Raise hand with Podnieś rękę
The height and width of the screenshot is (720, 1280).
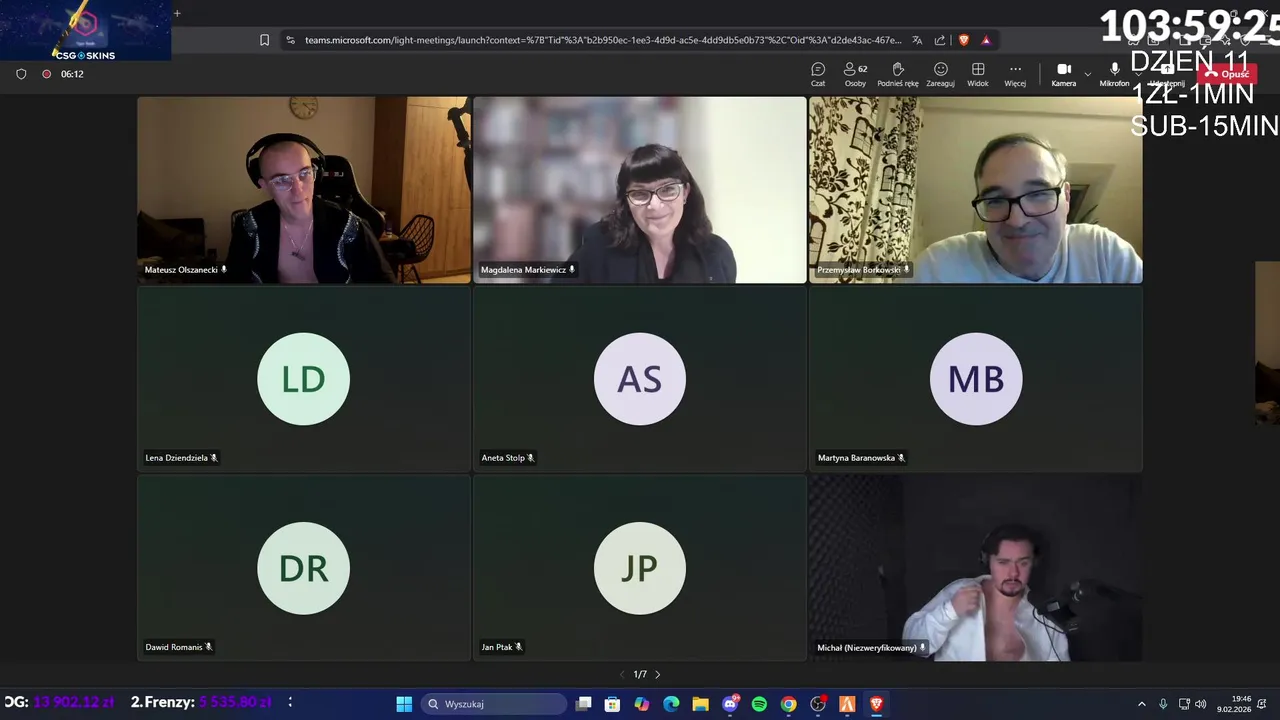point(898,74)
